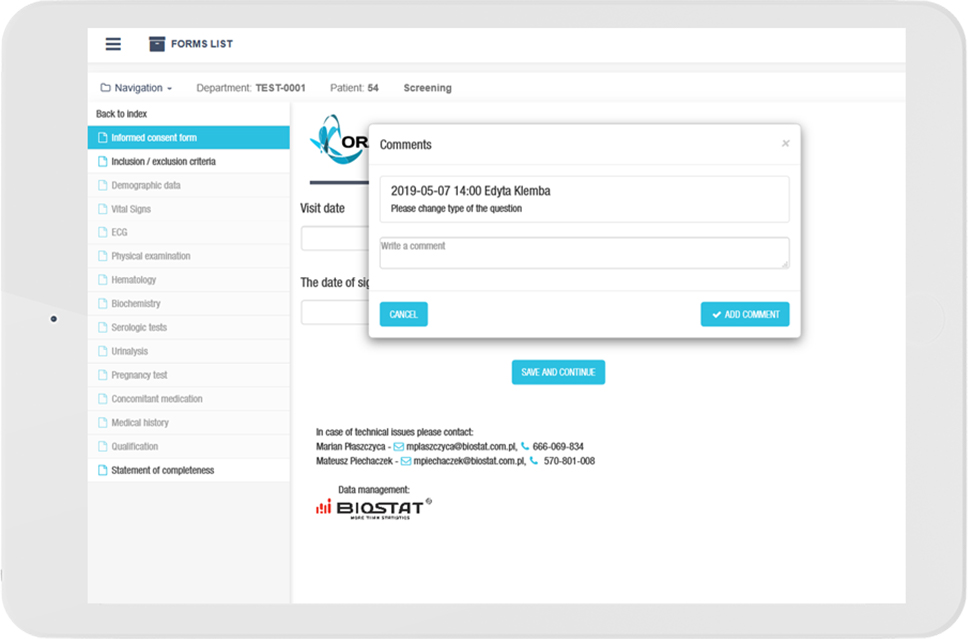Open Hematology form
This screenshot has height=639, width=968.
pos(189,280)
